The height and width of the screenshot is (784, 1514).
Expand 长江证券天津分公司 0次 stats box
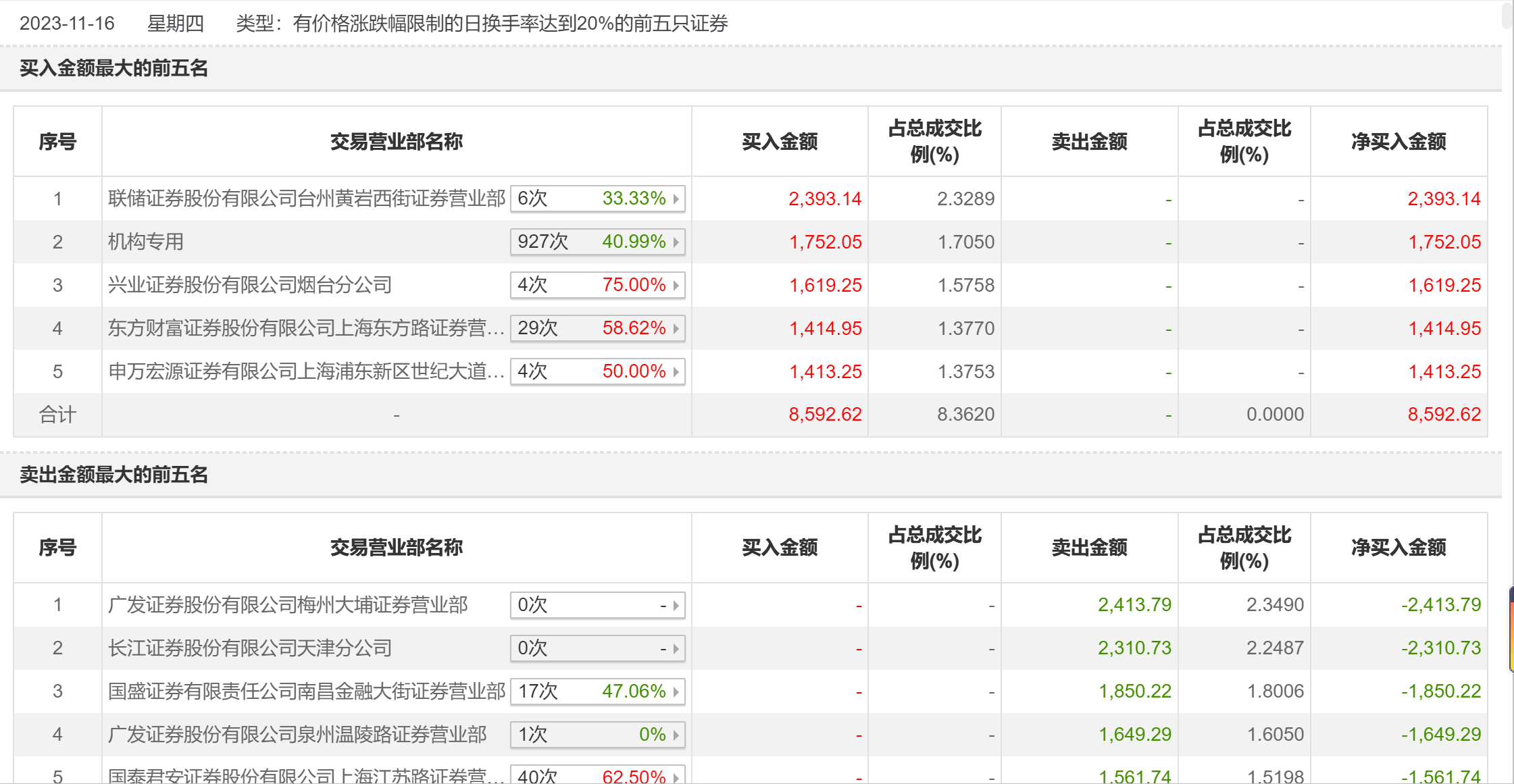click(597, 648)
